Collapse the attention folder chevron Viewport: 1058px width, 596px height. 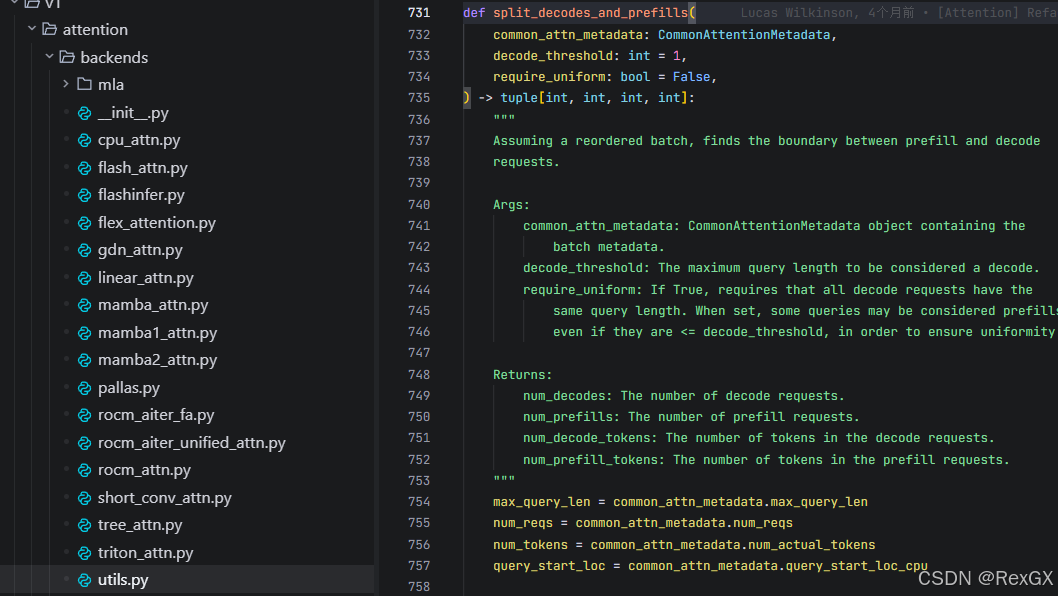tap(32, 29)
